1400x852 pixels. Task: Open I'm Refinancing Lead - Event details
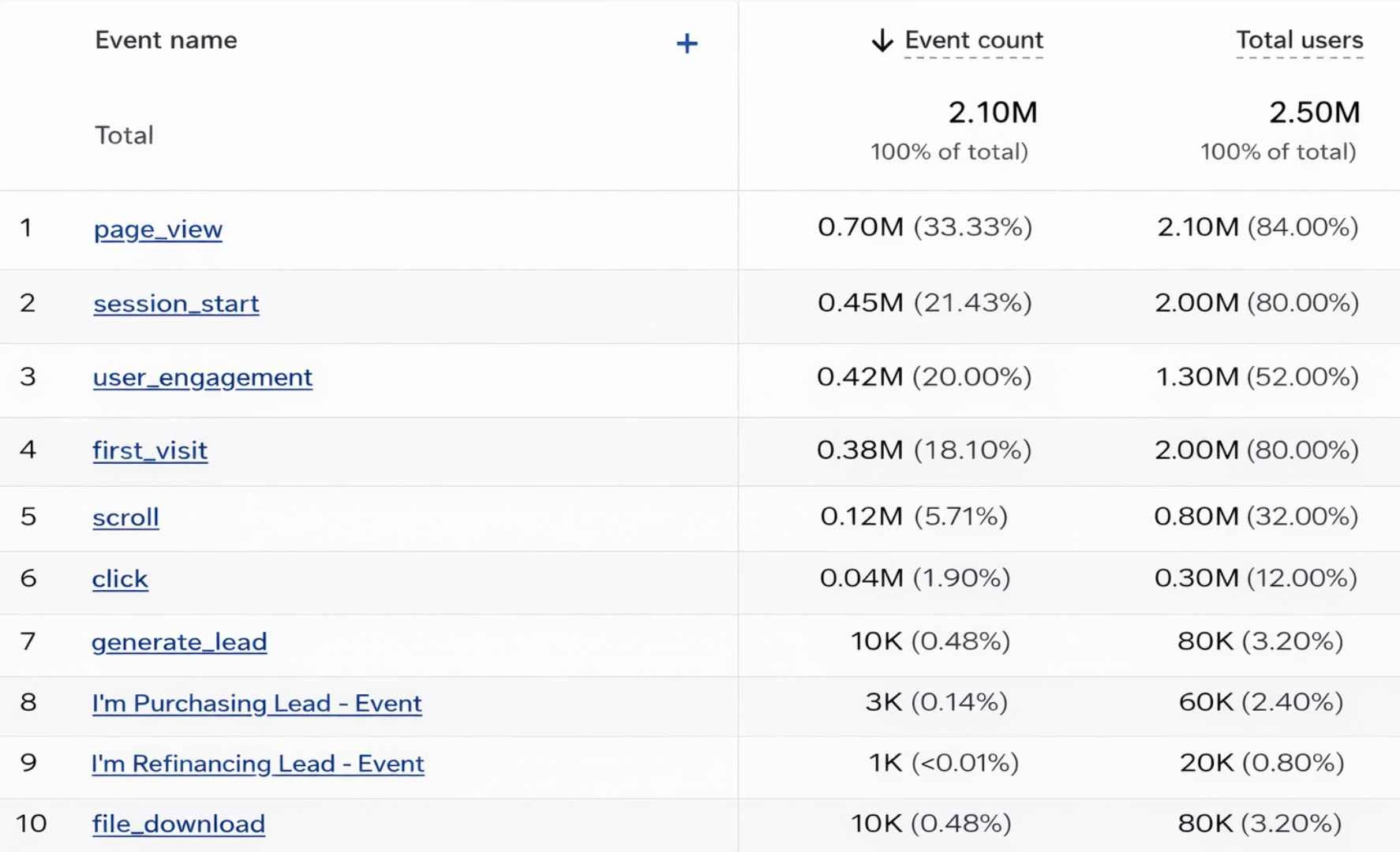click(x=258, y=764)
